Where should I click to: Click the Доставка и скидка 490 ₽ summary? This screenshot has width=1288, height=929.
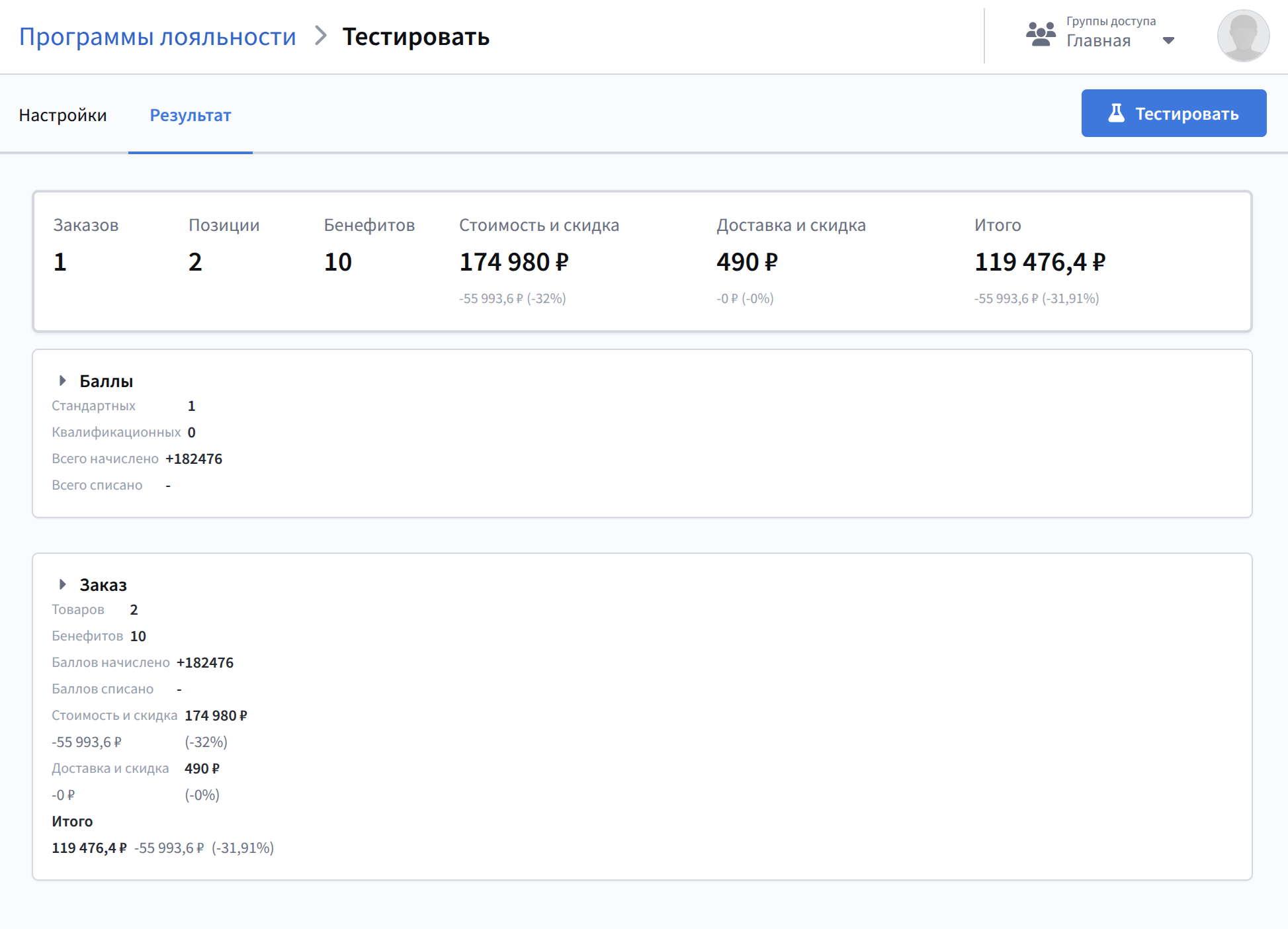747,262
